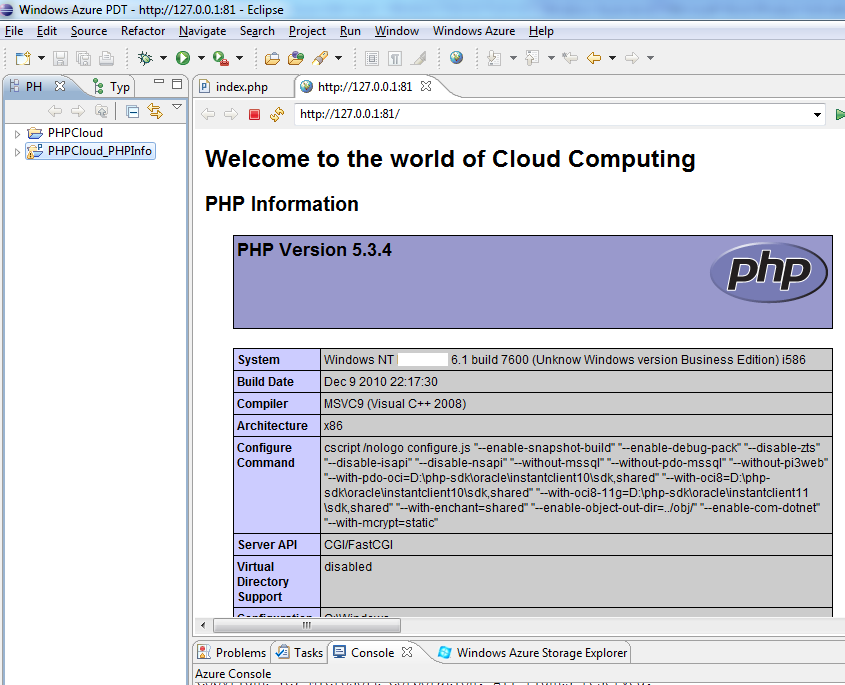Open the Search dropdown arrow

click(x=338, y=58)
